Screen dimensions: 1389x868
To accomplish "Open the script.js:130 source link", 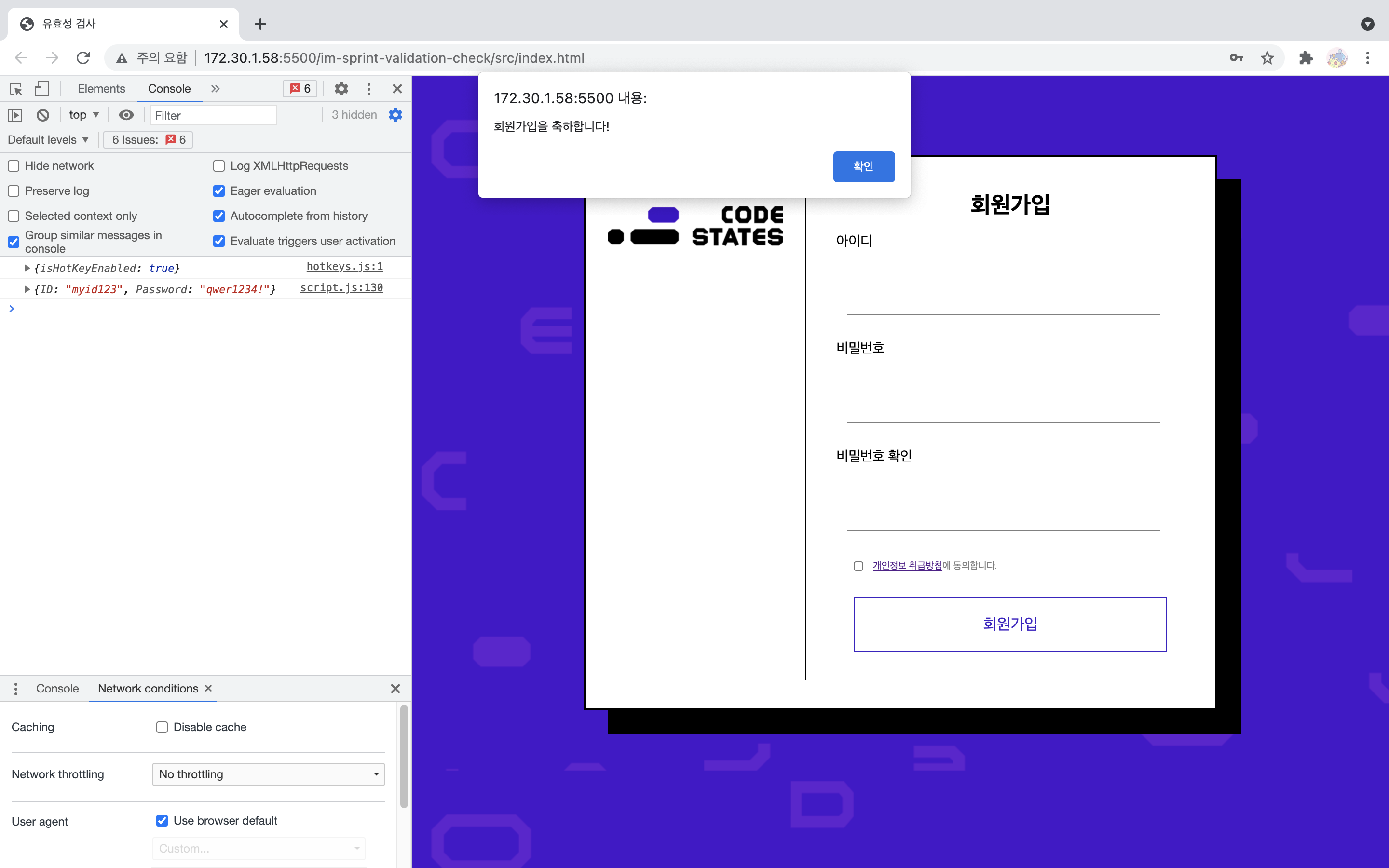I will point(341,288).
